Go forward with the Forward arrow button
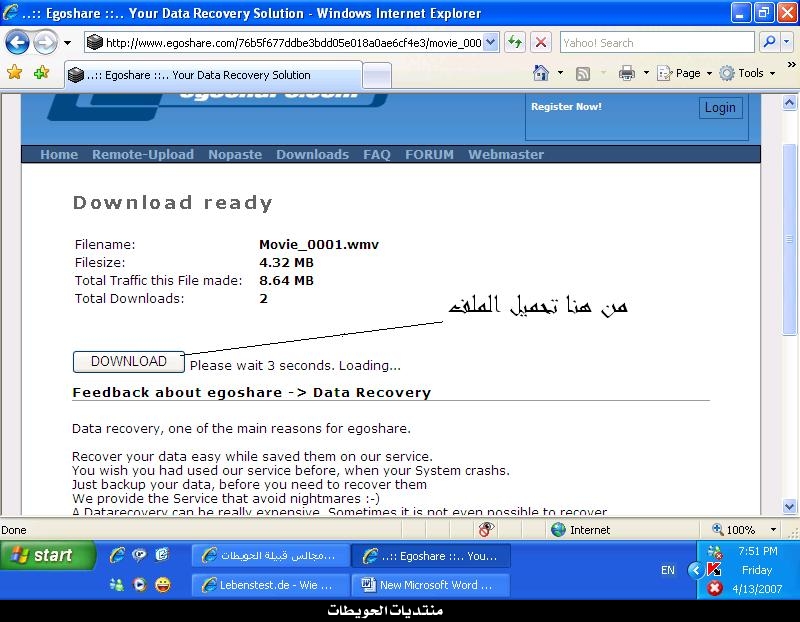Viewport: 800px width, 622px height. click(45, 42)
